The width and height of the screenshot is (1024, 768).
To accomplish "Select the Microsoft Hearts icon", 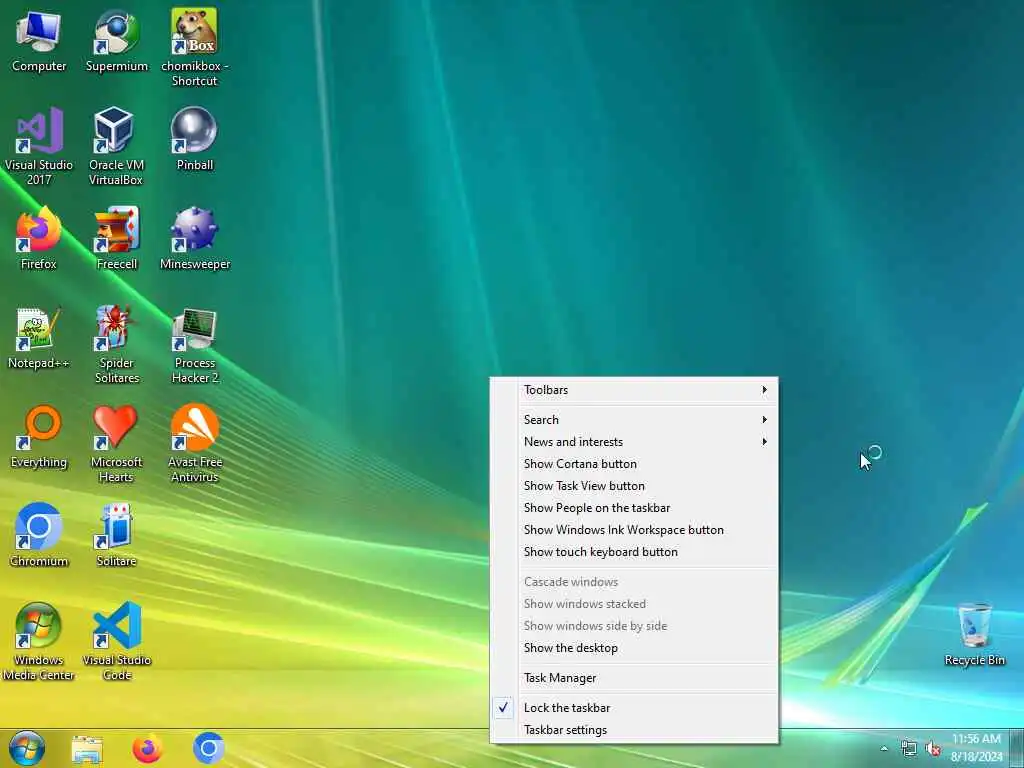I will coord(116,443).
